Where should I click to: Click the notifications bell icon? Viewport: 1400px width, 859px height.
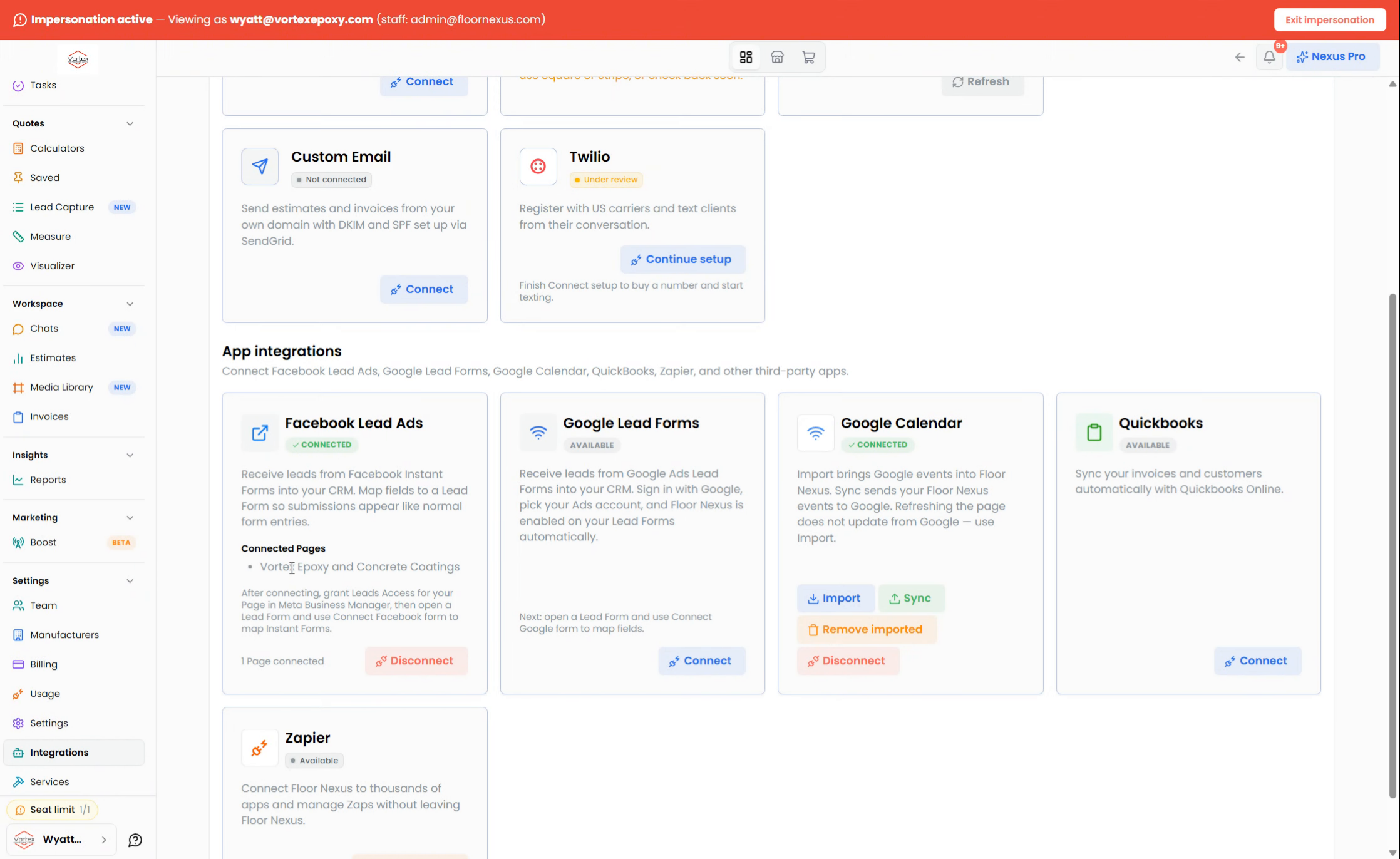click(x=1269, y=57)
